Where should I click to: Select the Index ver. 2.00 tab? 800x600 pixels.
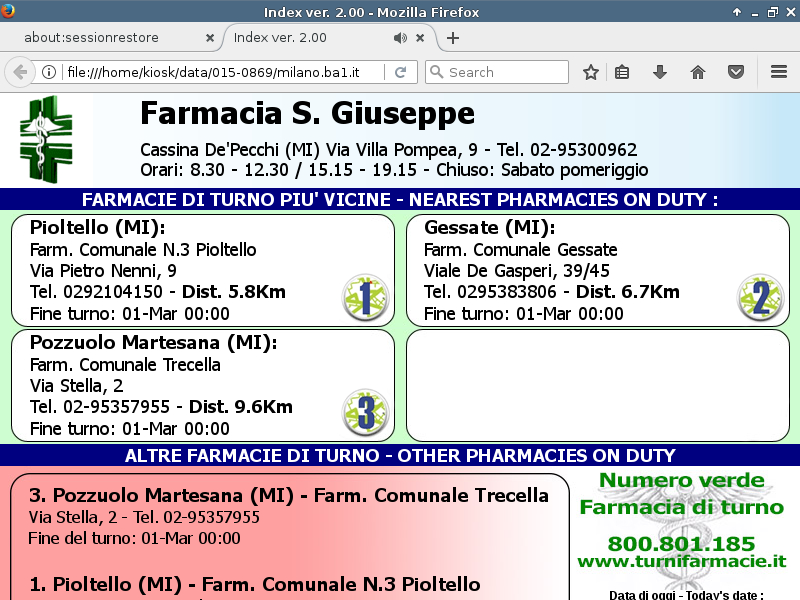[300, 38]
